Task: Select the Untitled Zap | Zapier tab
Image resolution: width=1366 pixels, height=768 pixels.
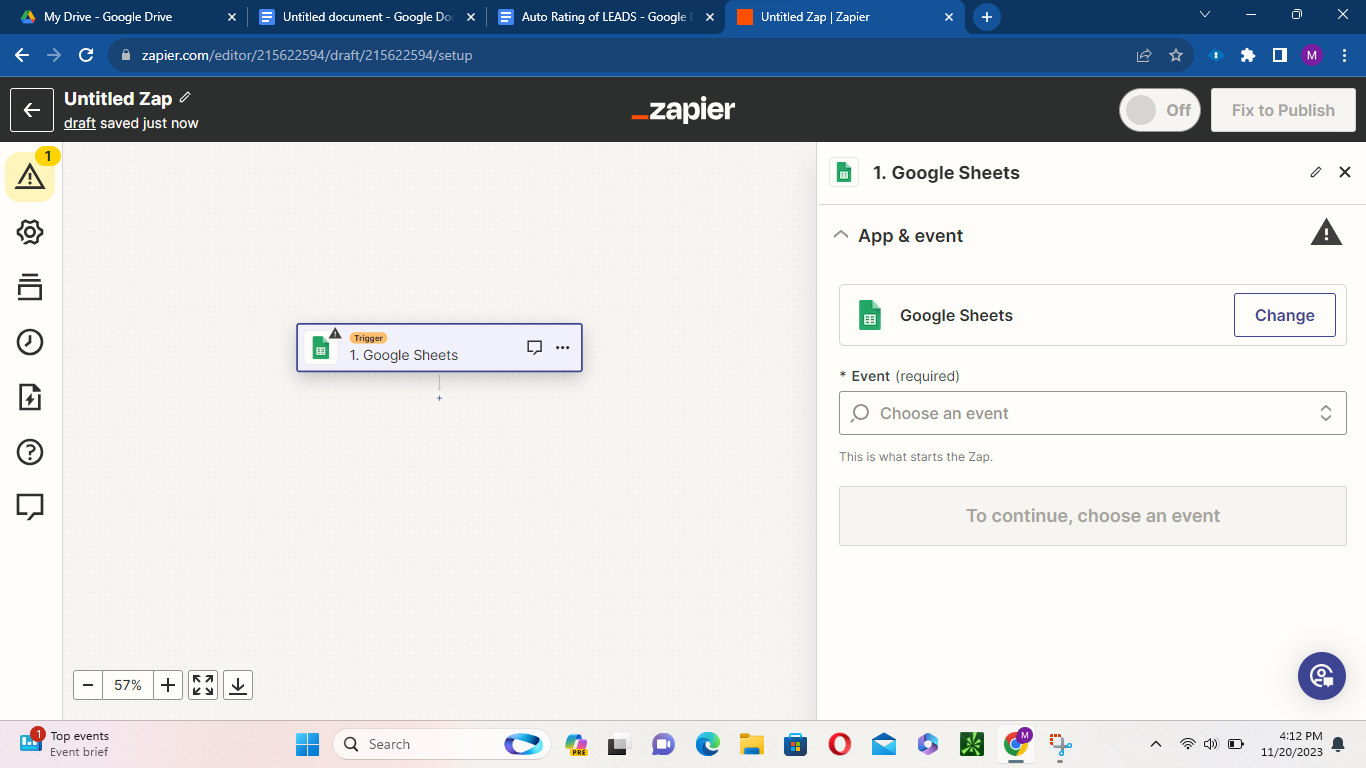Action: [846, 17]
